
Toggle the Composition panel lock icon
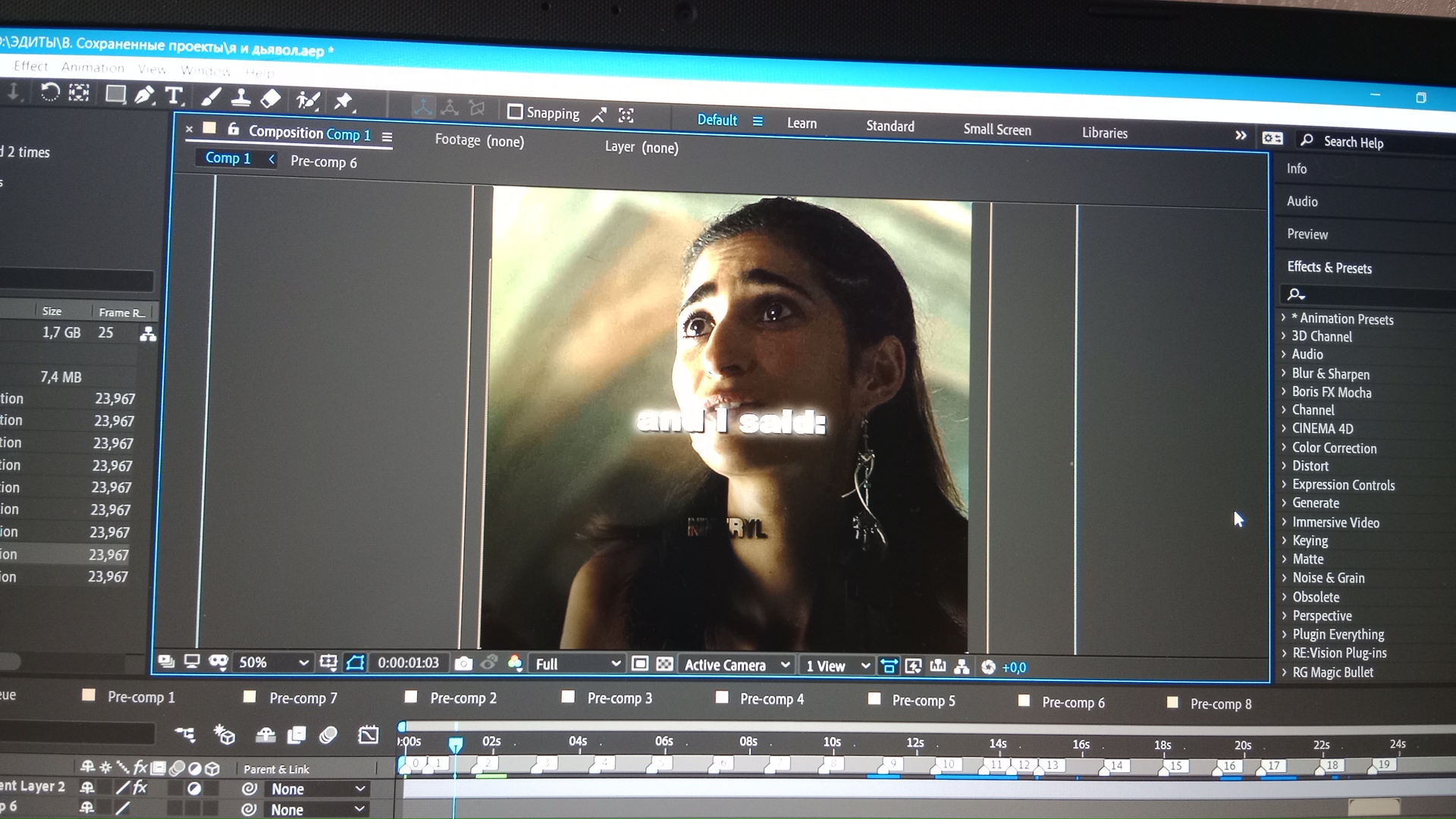pyautogui.click(x=233, y=130)
